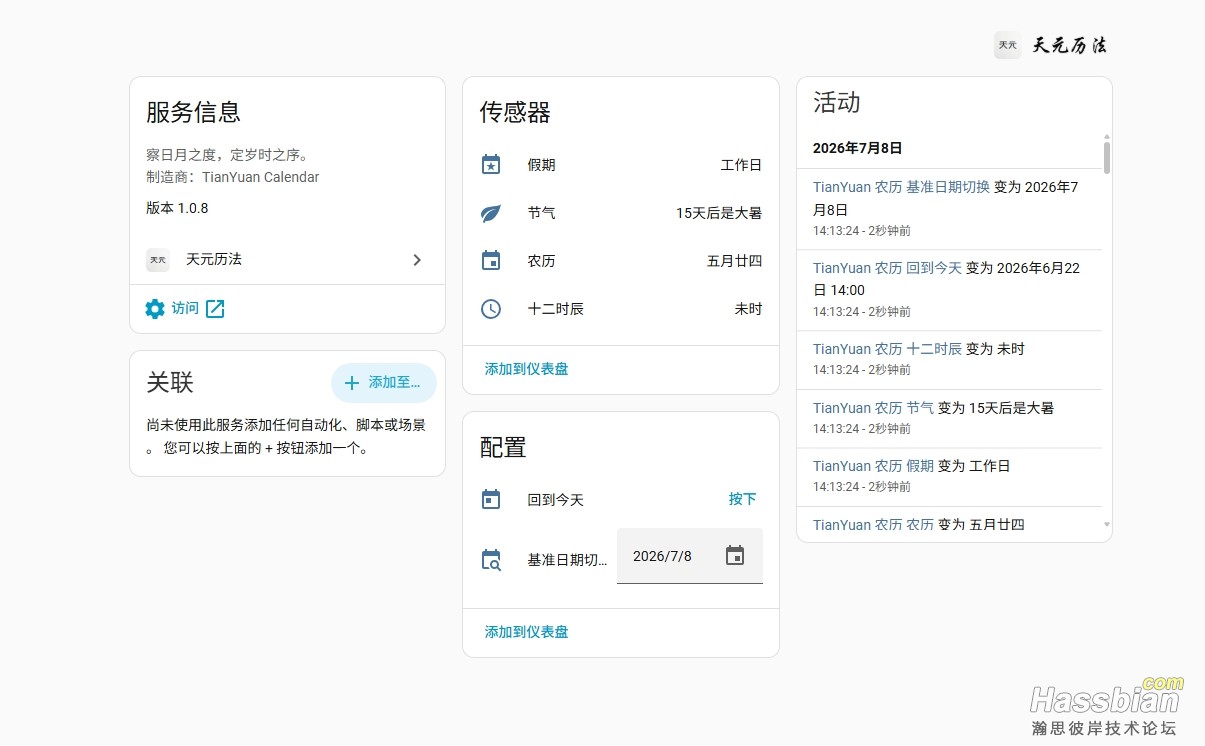
Task: Click the 假期 holiday calendar-star icon
Action: click(x=491, y=165)
